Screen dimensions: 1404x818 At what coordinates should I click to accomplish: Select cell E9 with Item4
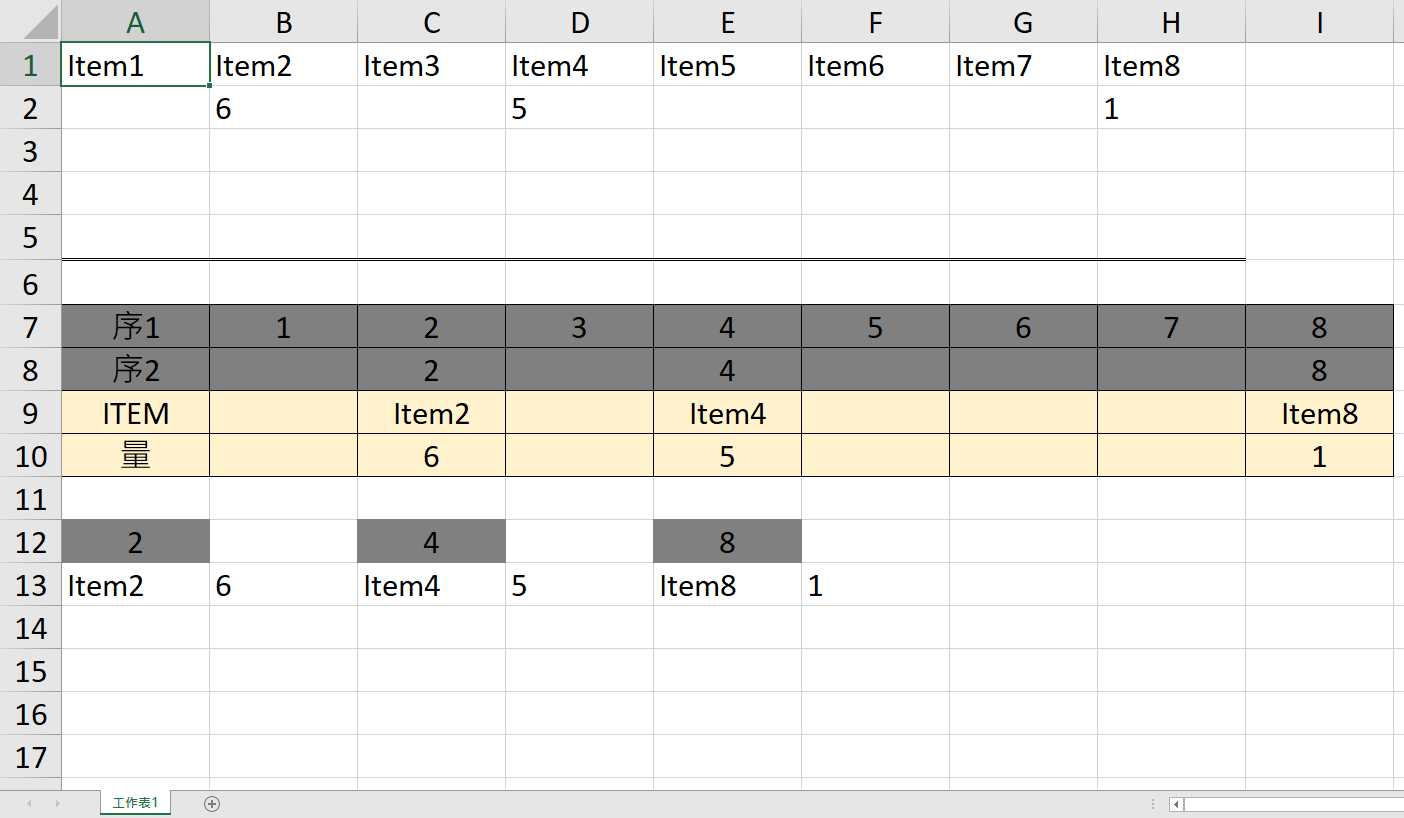click(727, 413)
